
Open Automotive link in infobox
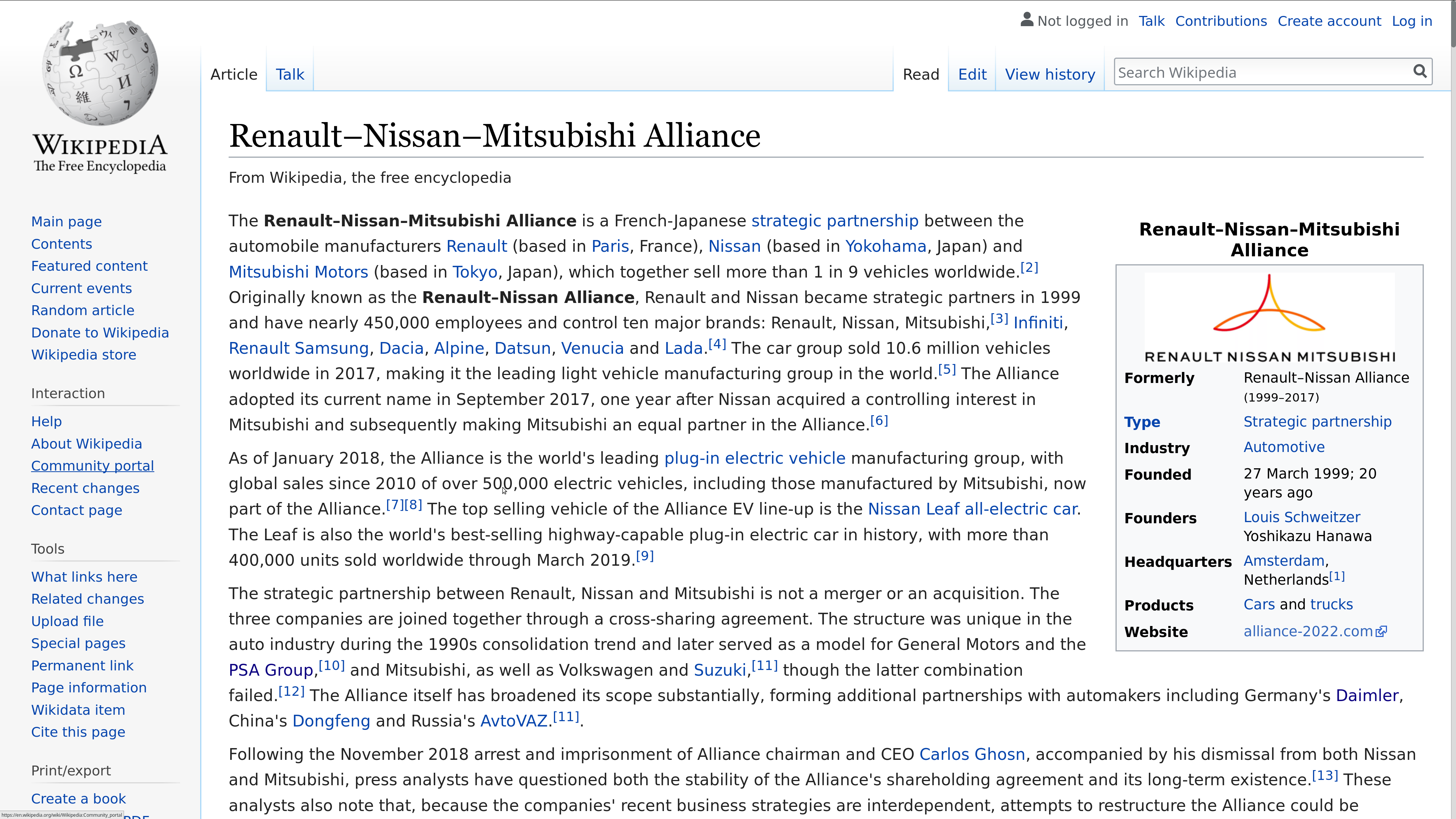click(x=1283, y=447)
